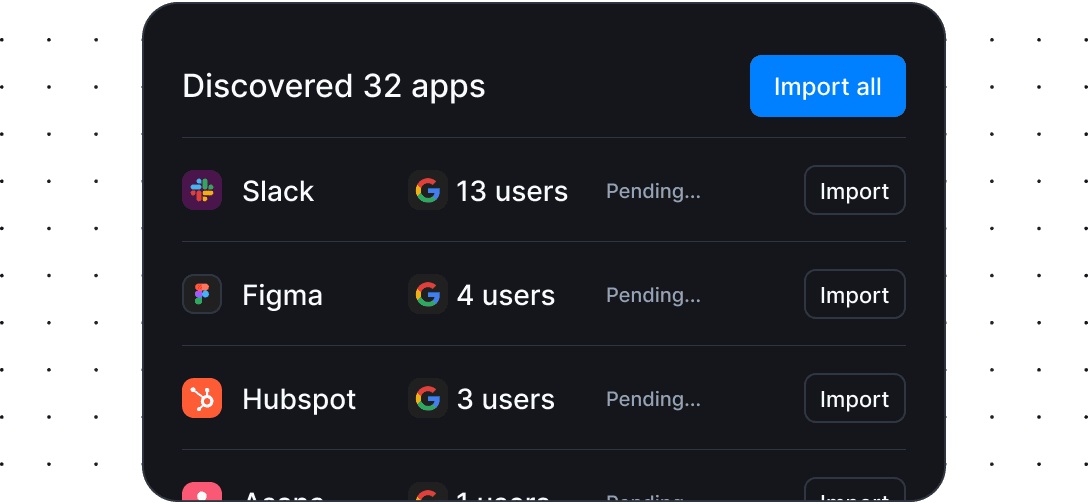The height and width of the screenshot is (504, 1088).
Task: Click the Asana app icon
Action: pos(202,493)
